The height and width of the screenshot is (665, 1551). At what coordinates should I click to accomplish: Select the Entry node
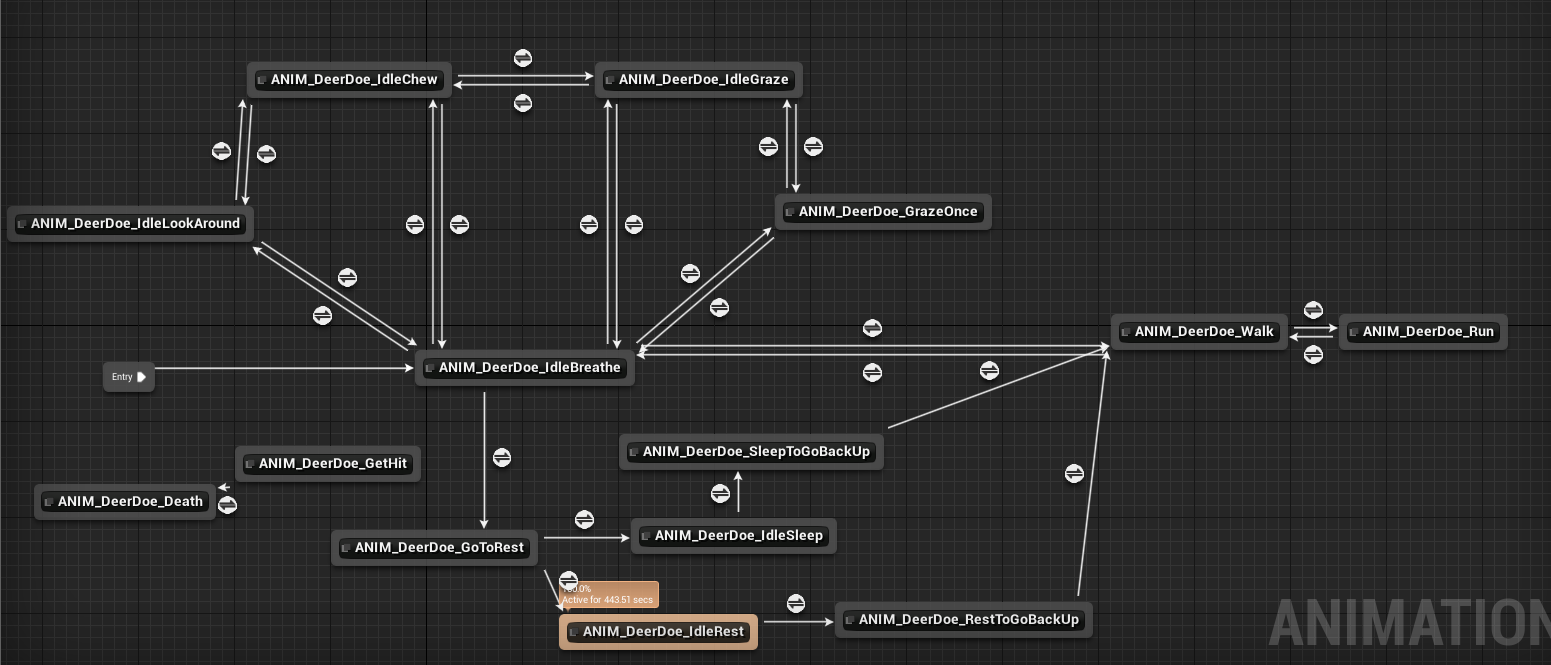[129, 377]
